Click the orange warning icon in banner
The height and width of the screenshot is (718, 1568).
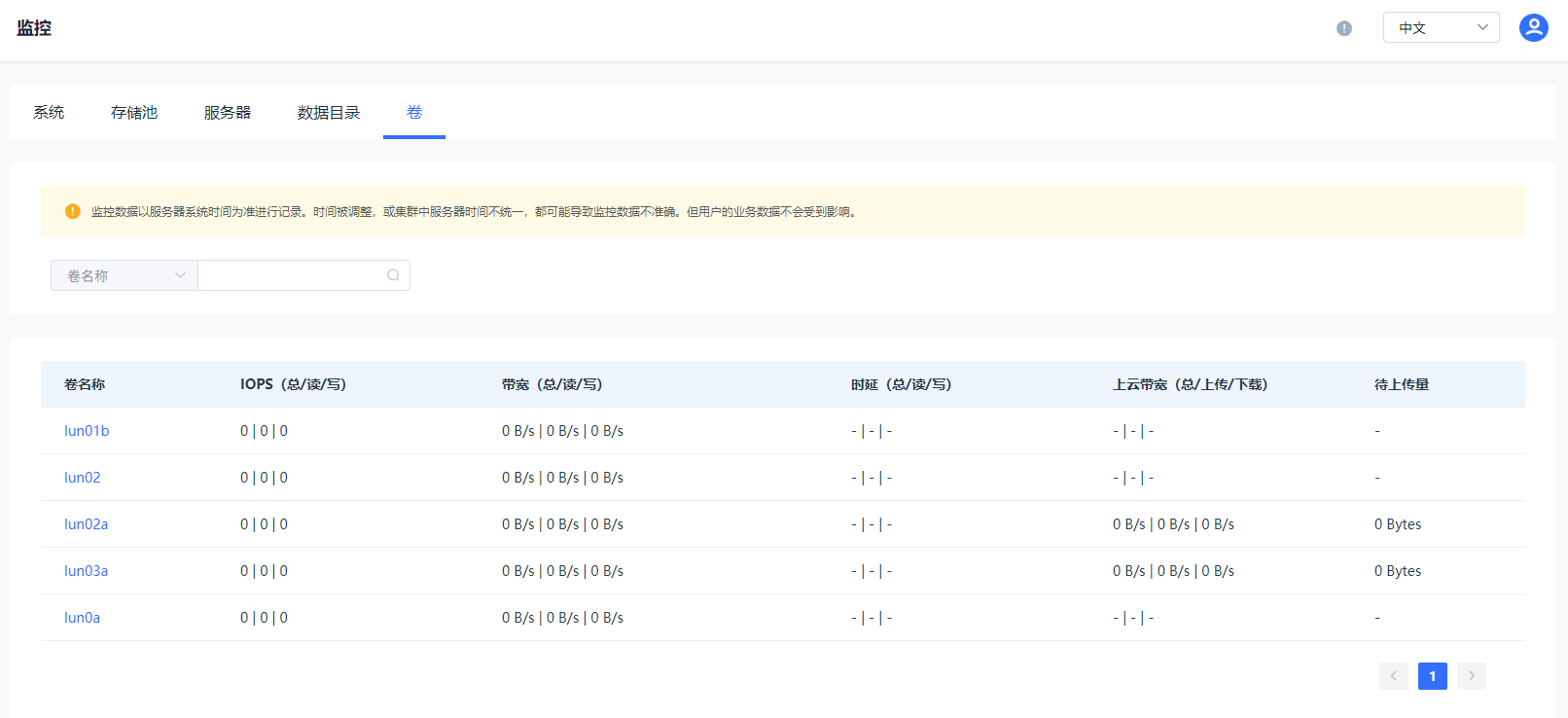click(72, 211)
